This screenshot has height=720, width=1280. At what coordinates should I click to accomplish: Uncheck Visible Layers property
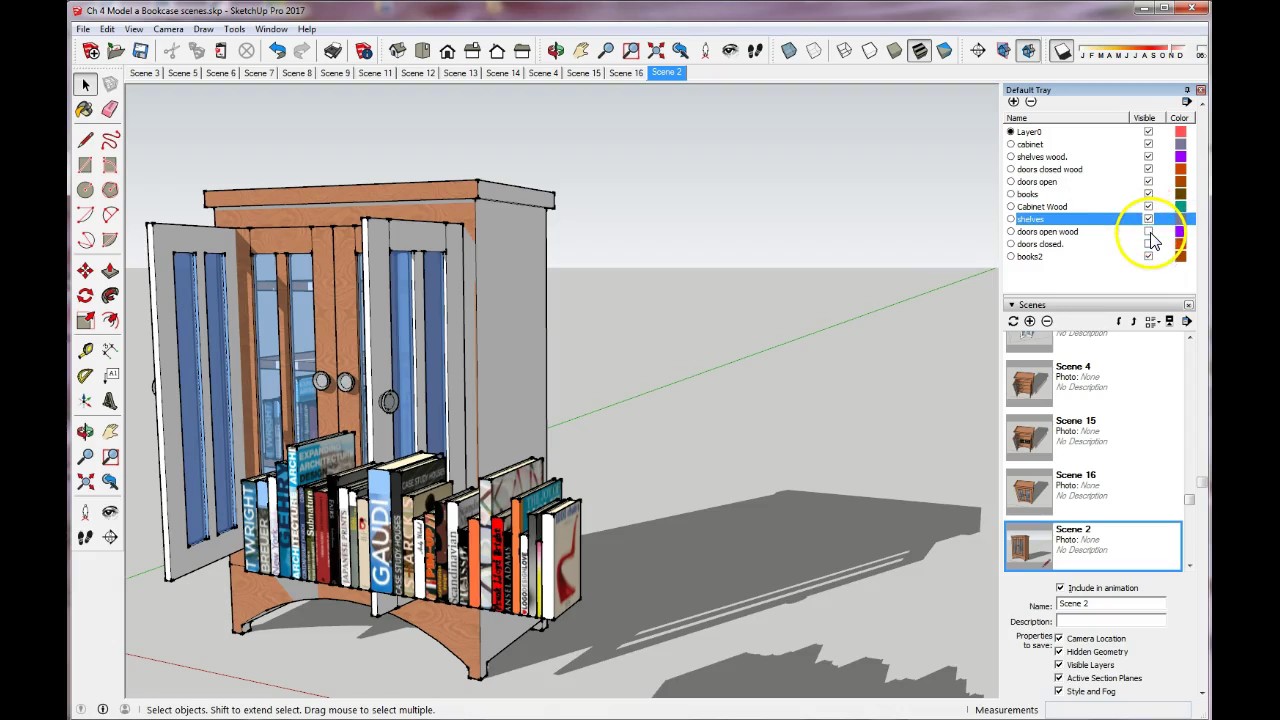pos(1059,664)
